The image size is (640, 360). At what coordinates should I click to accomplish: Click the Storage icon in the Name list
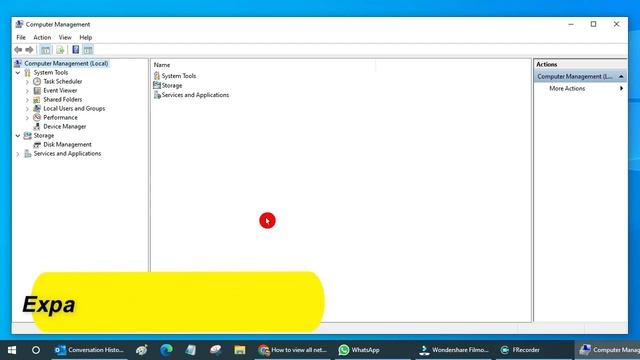(157, 85)
